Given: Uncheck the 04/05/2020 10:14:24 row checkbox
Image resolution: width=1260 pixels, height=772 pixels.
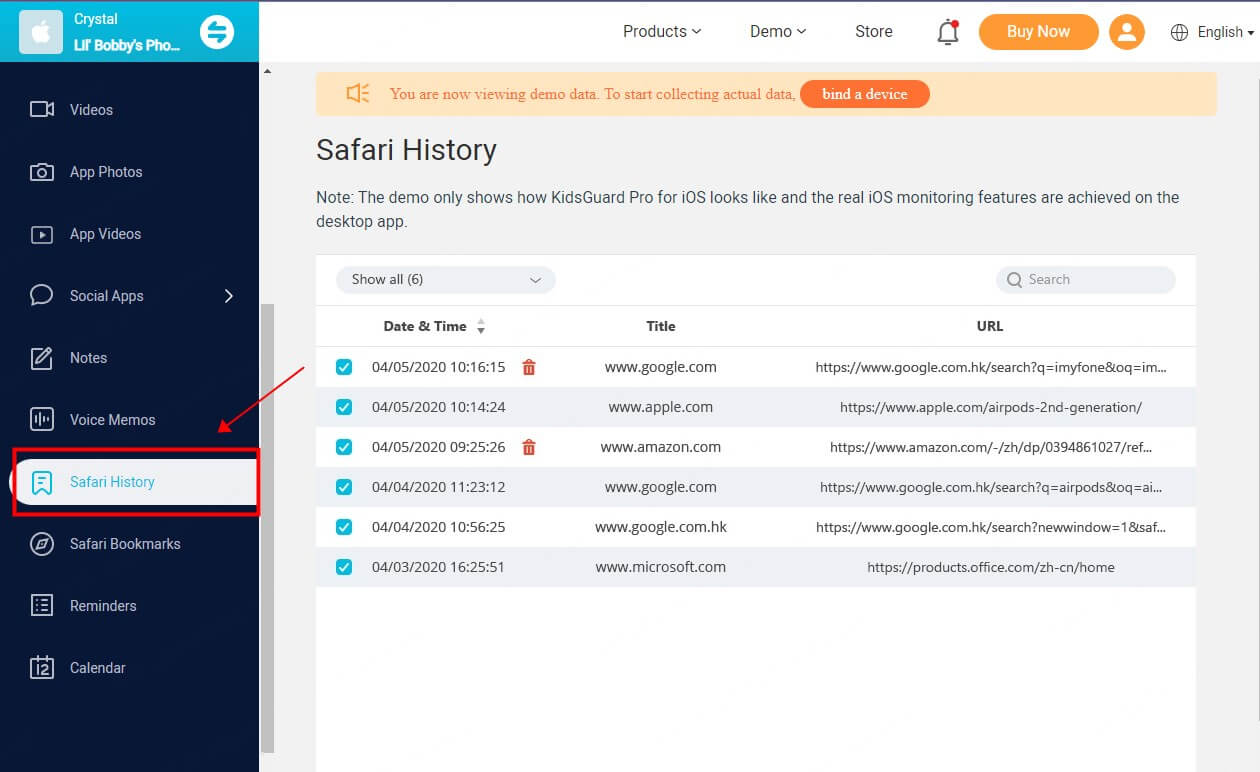Looking at the screenshot, I should click(x=344, y=407).
